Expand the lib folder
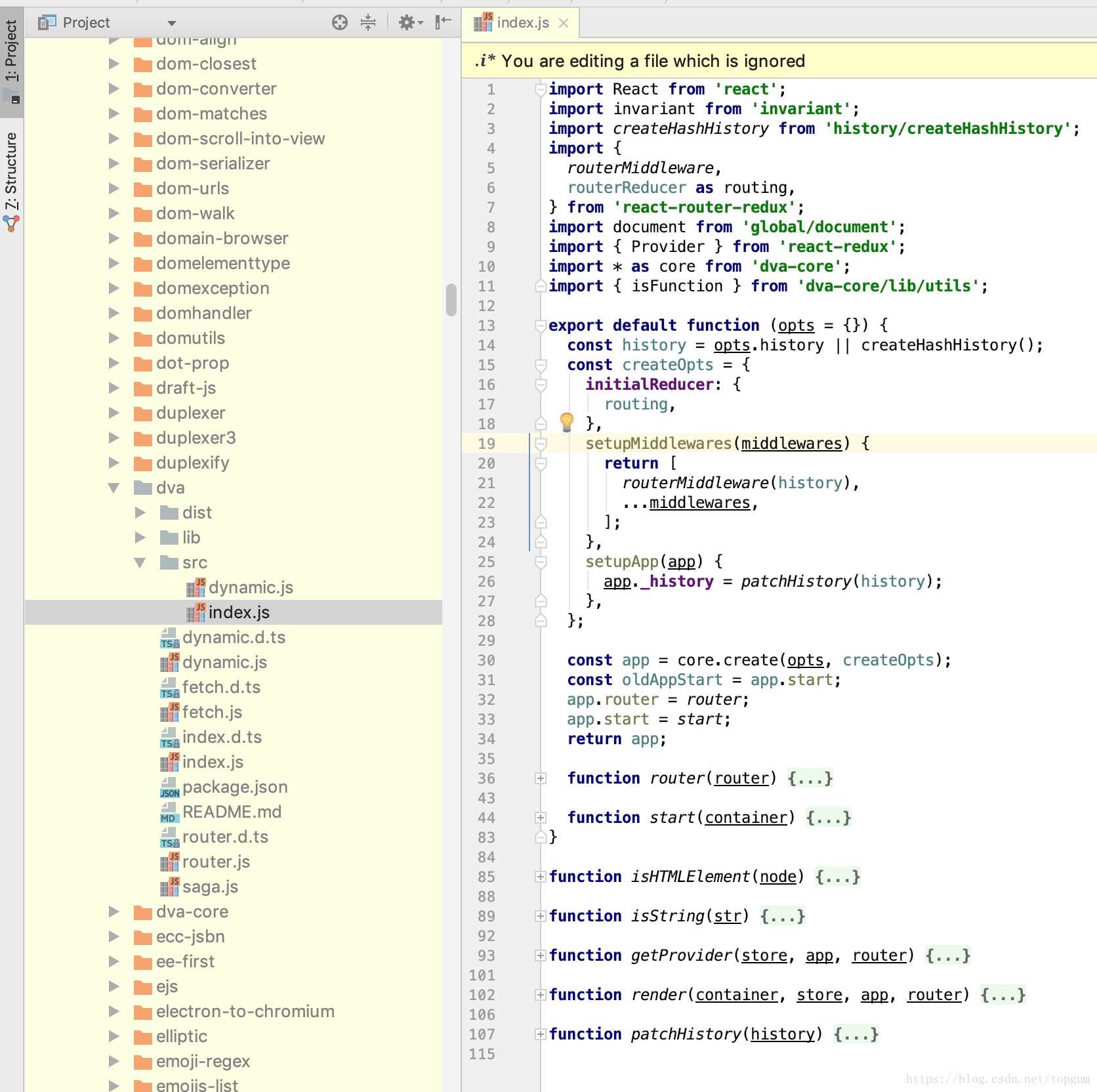The height and width of the screenshot is (1092, 1097). [x=140, y=537]
